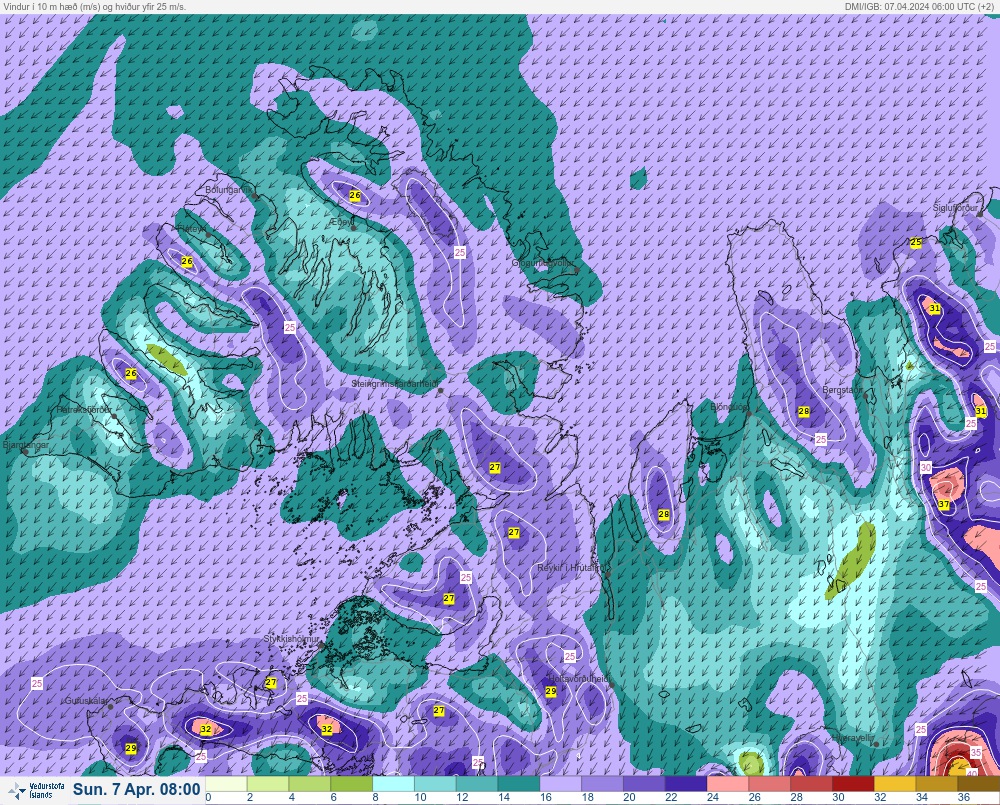Viewport: 1000px width, 805px height.
Task: Select the purple 18–20 legend swatch
Action: (602, 783)
